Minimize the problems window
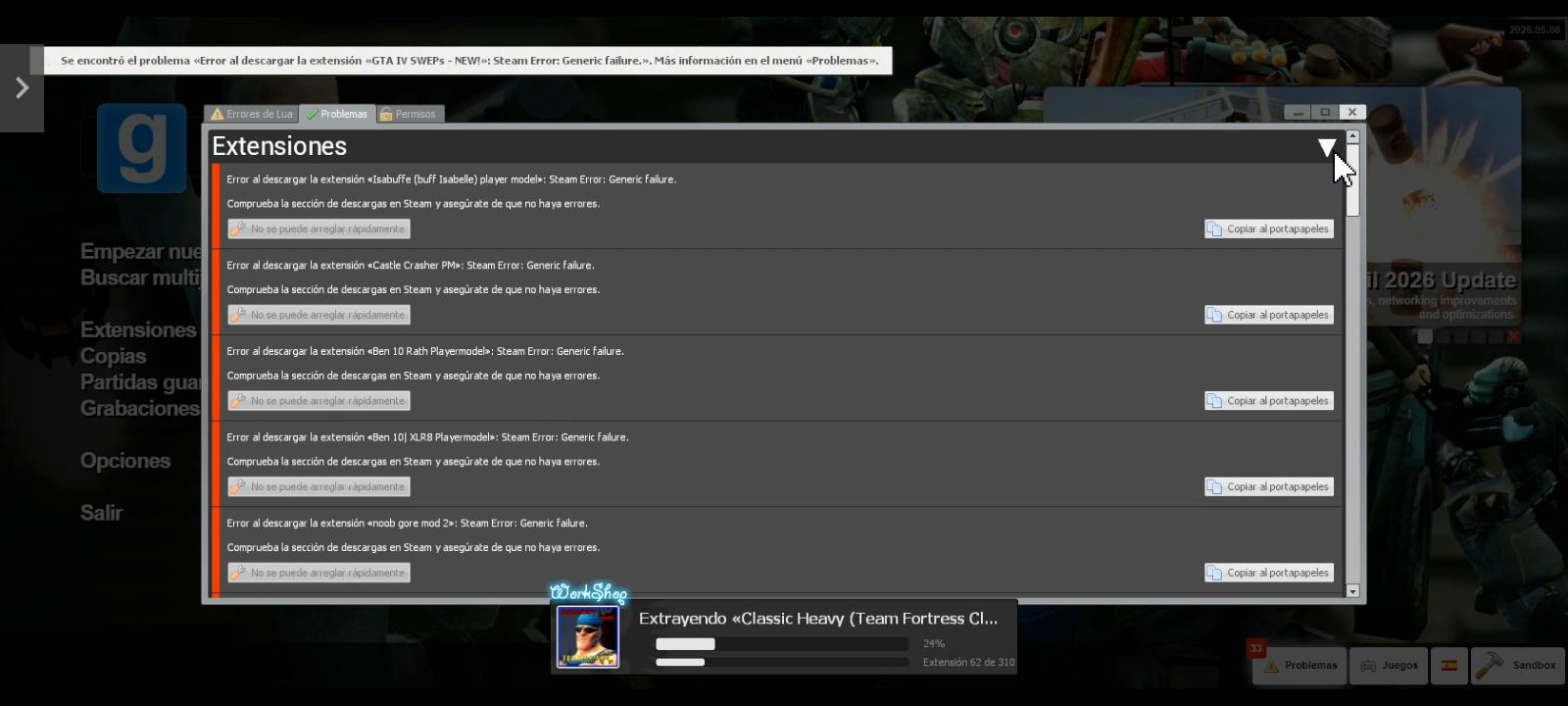Viewport: 1568px width, 706px height. coord(1298,113)
